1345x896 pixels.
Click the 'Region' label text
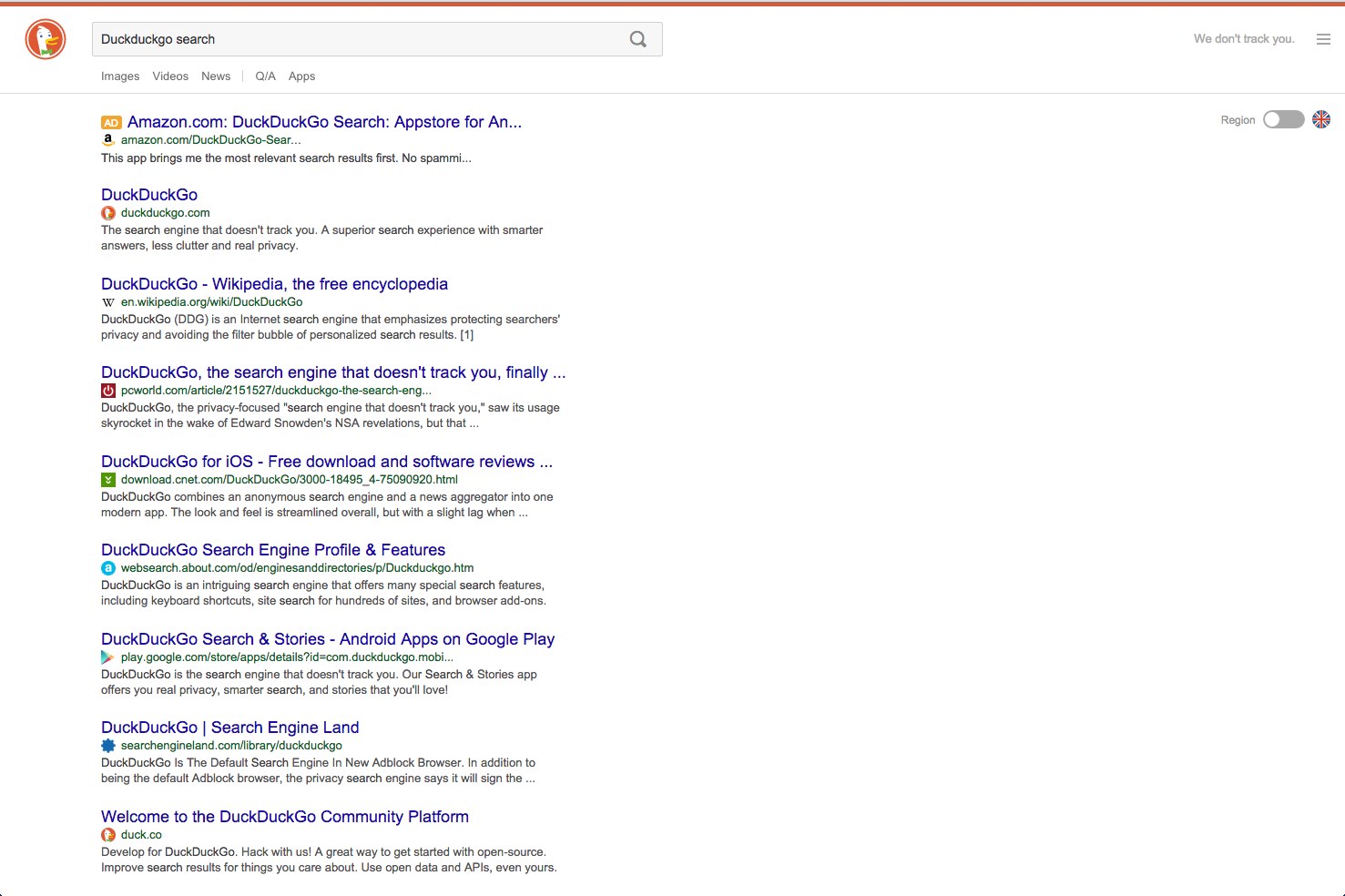coord(1238,120)
